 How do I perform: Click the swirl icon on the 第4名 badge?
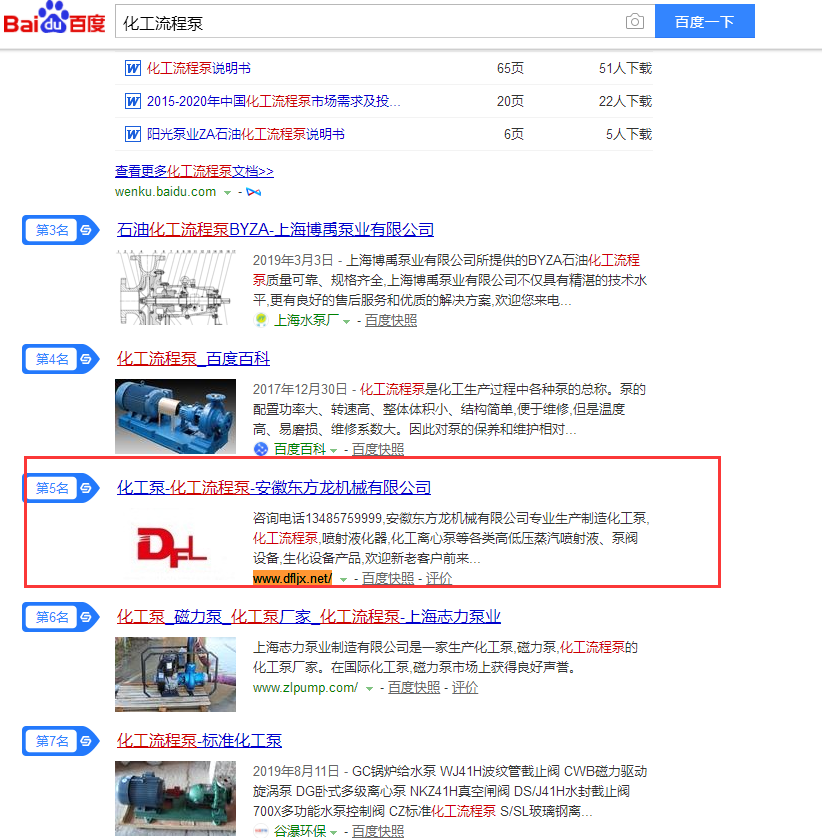(x=86, y=359)
